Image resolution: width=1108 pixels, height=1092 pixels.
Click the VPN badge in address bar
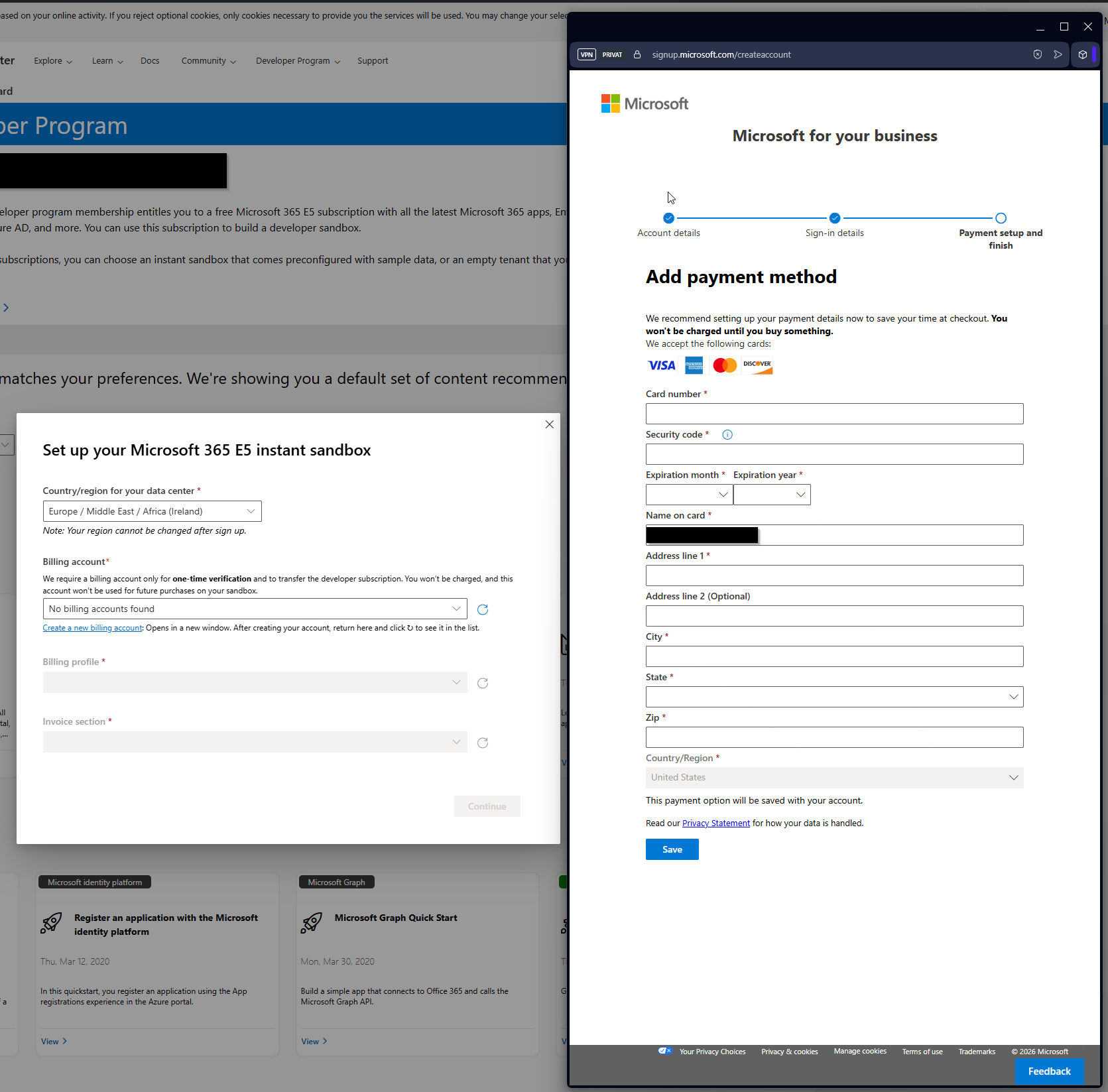pos(587,55)
